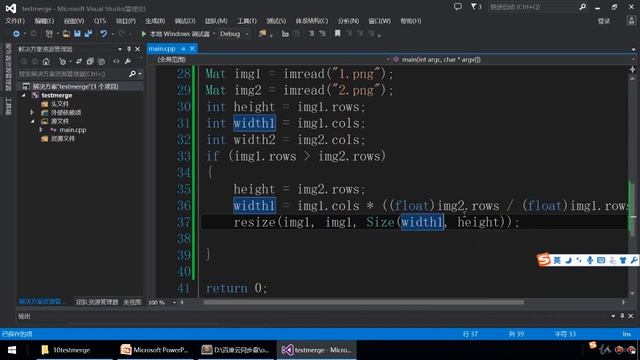Expand the main.cpp tree node arrow
The image size is (640, 360).
click(x=41, y=130)
